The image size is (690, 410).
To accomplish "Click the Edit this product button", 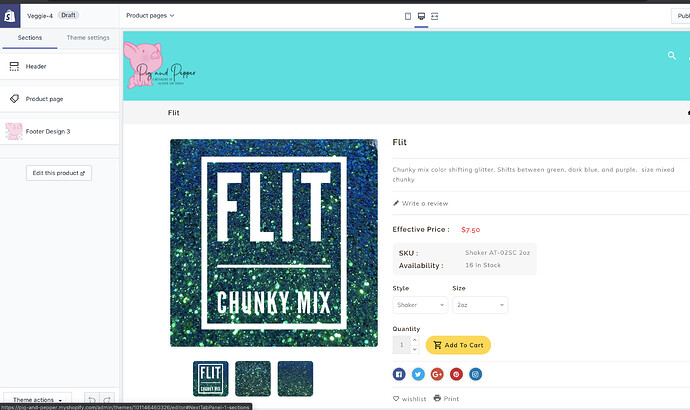I will (59, 173).
